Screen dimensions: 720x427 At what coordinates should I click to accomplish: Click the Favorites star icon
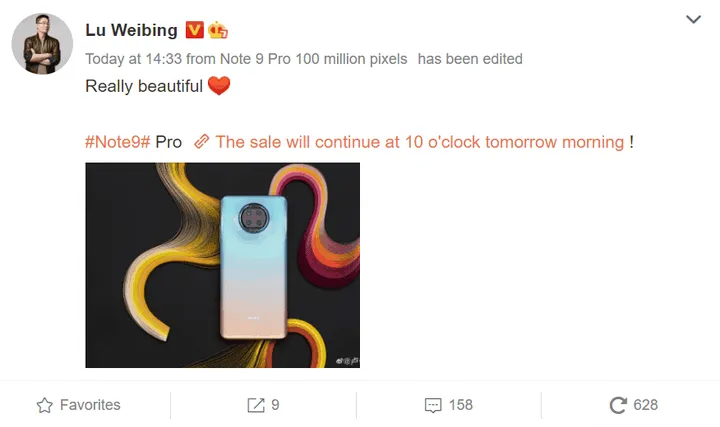(44, 405)
